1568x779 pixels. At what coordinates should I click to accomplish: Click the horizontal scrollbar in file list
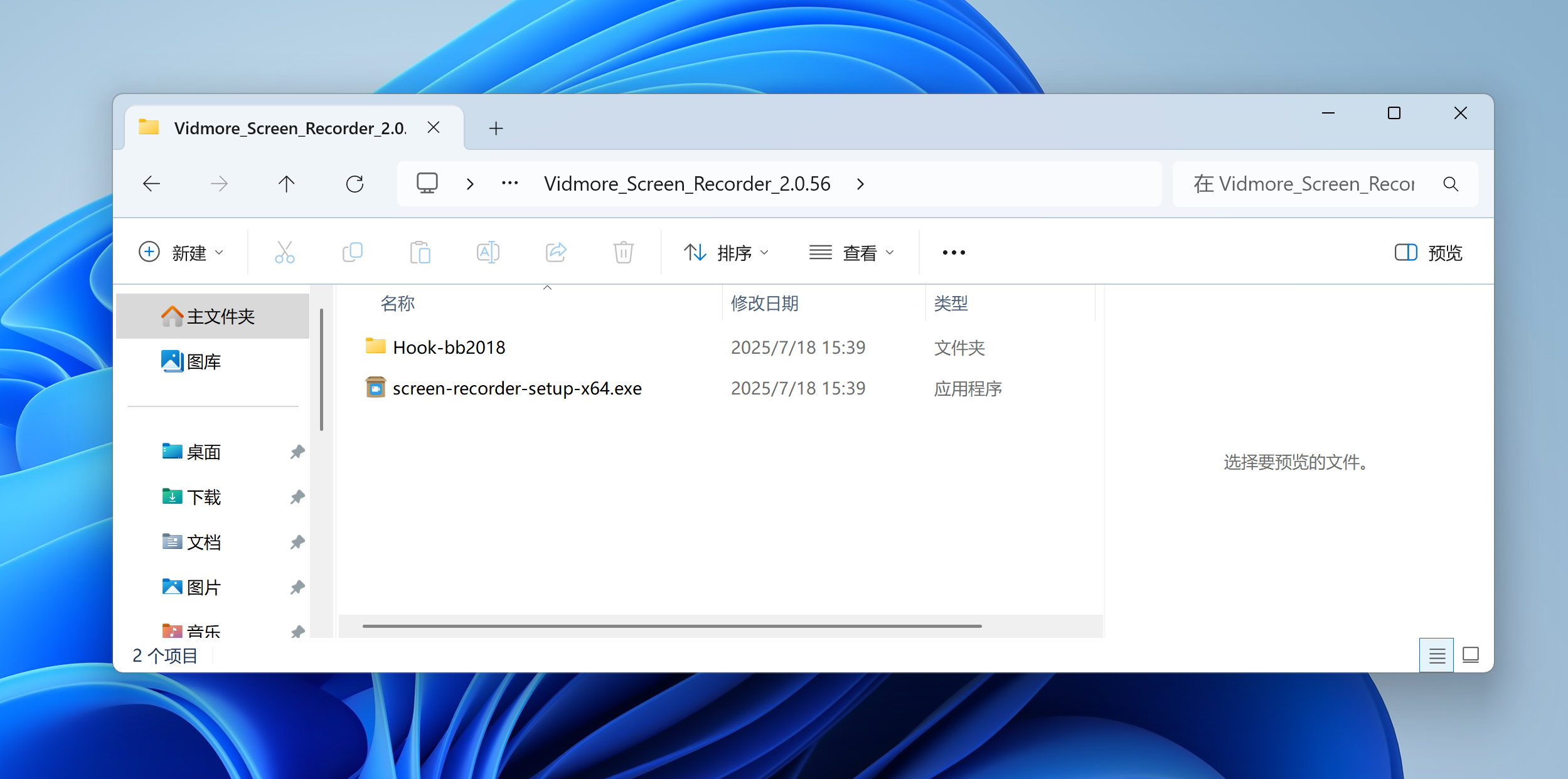[671, 626]
